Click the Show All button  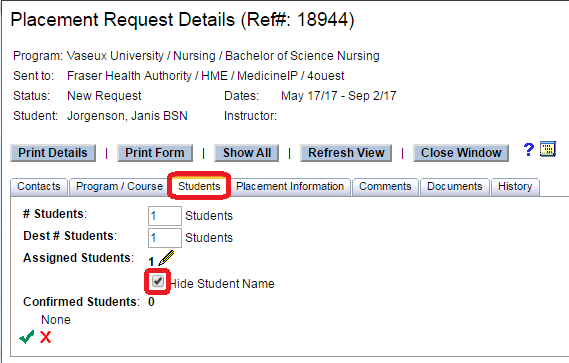pyautogui.click(x=247, y=153)
